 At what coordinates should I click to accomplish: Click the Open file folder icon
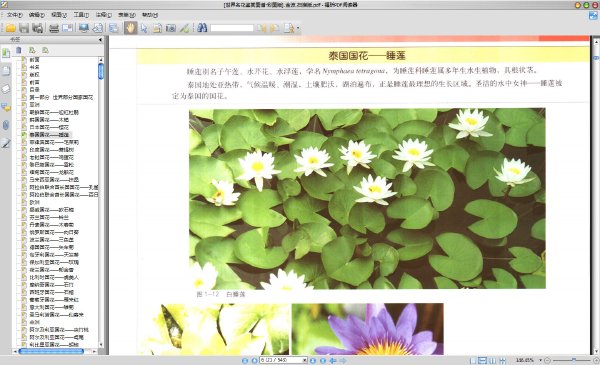click(10, 28)
